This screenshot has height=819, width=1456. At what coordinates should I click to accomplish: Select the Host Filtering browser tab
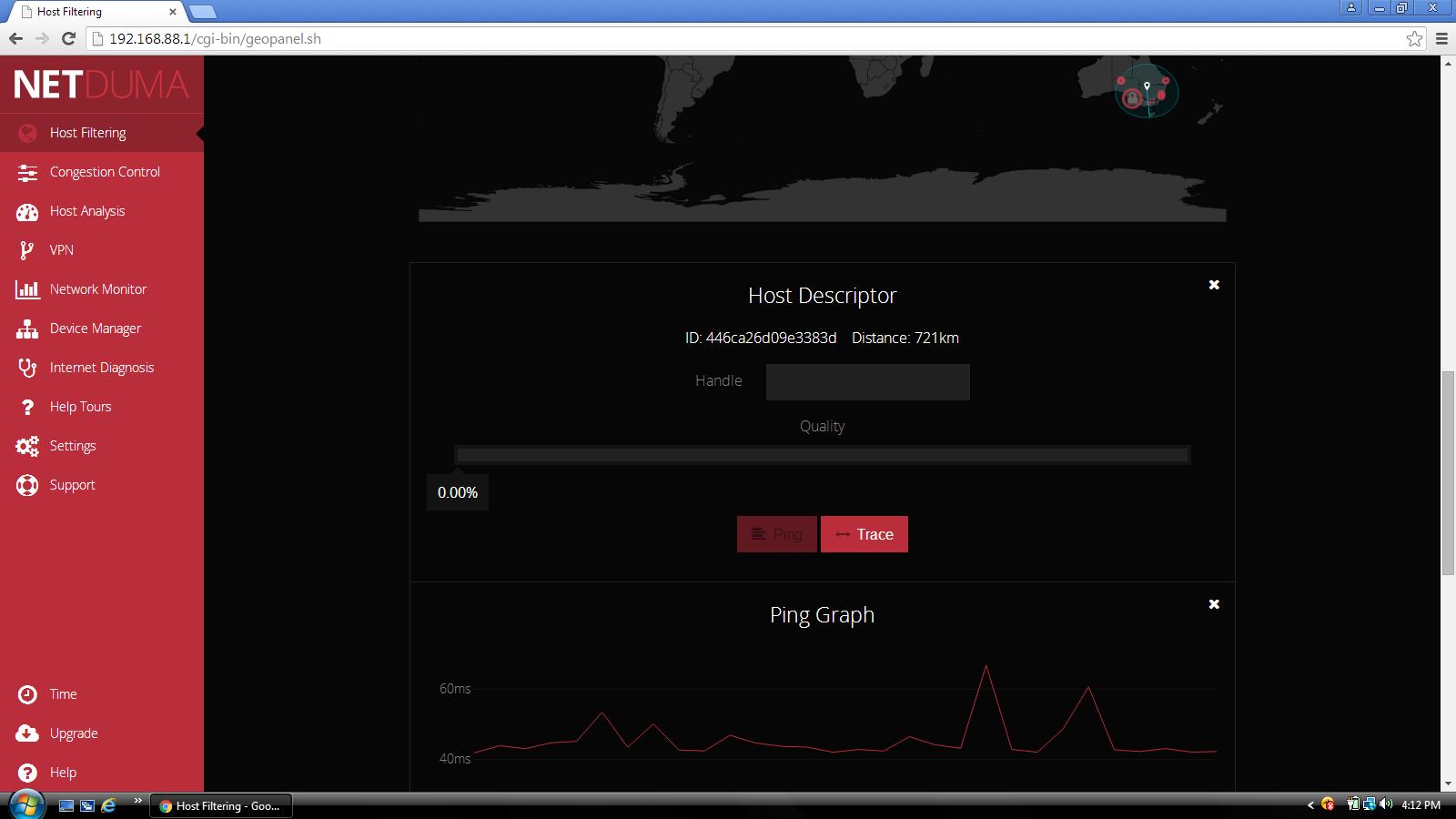(x=96, y=12)
